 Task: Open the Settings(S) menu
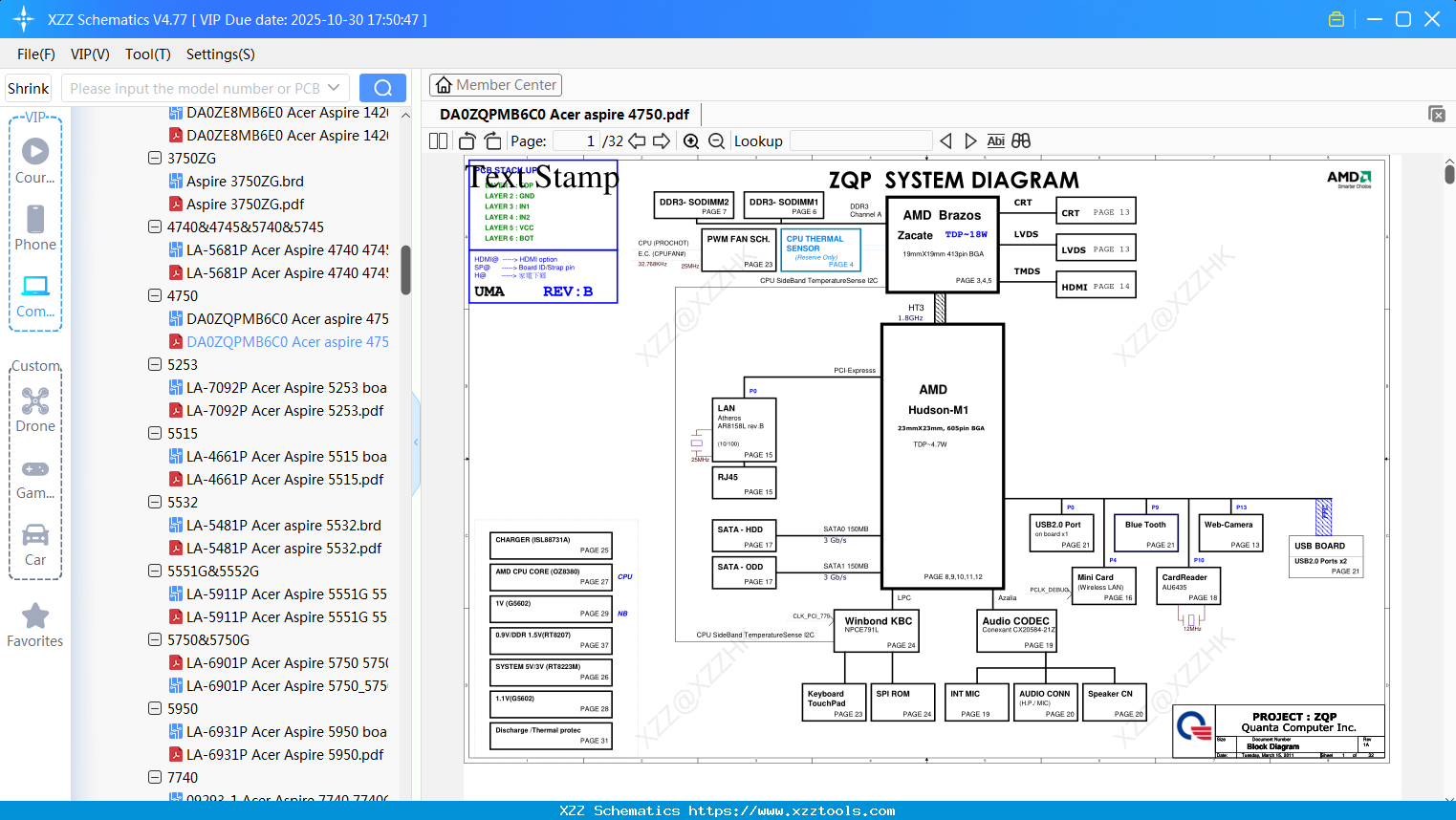(221, 54)
